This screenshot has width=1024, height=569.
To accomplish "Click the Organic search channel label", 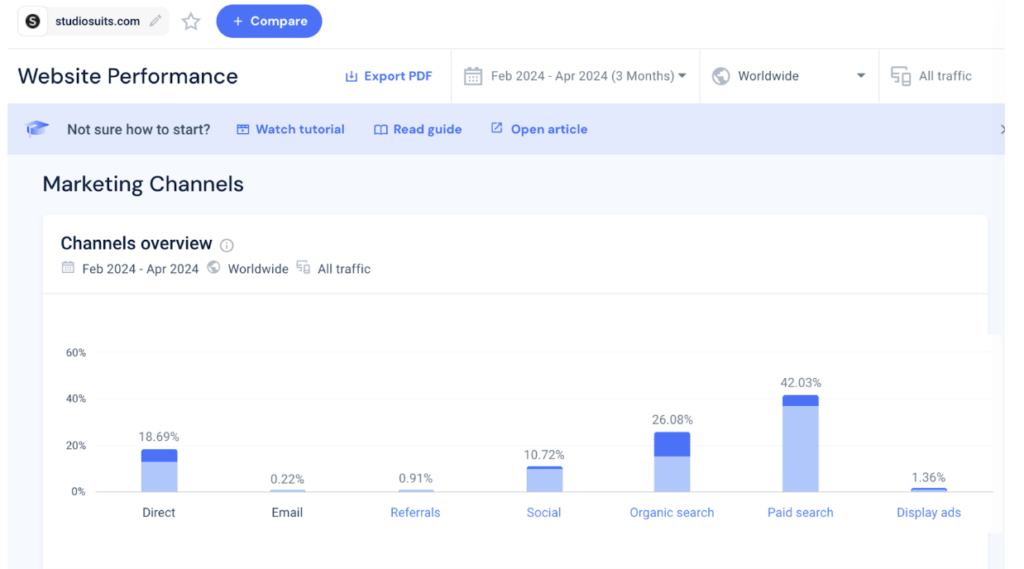I will coord(671,513).
